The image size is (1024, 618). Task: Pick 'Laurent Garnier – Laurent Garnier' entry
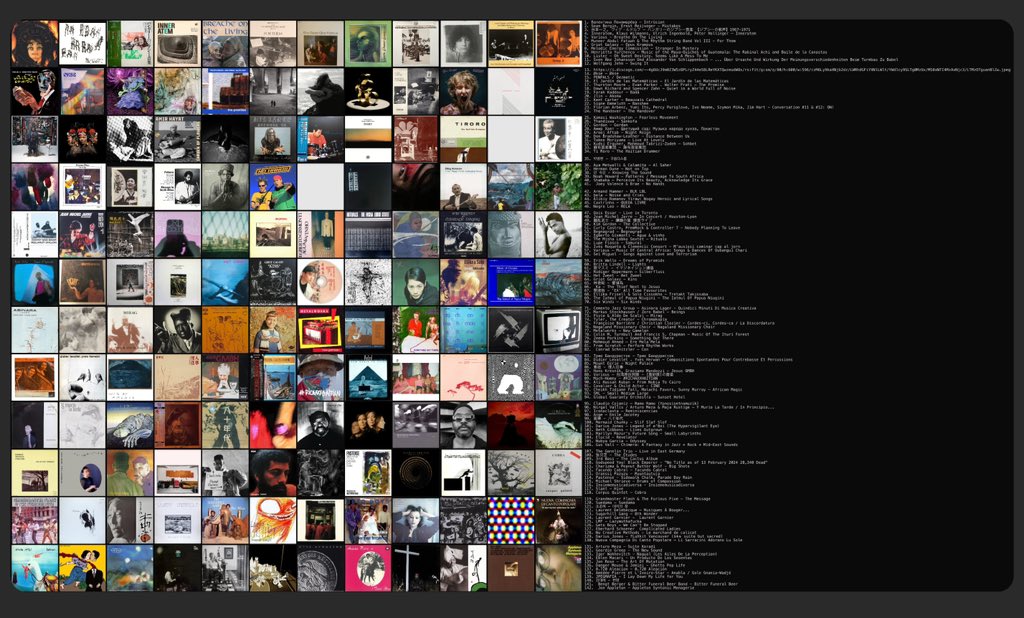tap(629, 517)
